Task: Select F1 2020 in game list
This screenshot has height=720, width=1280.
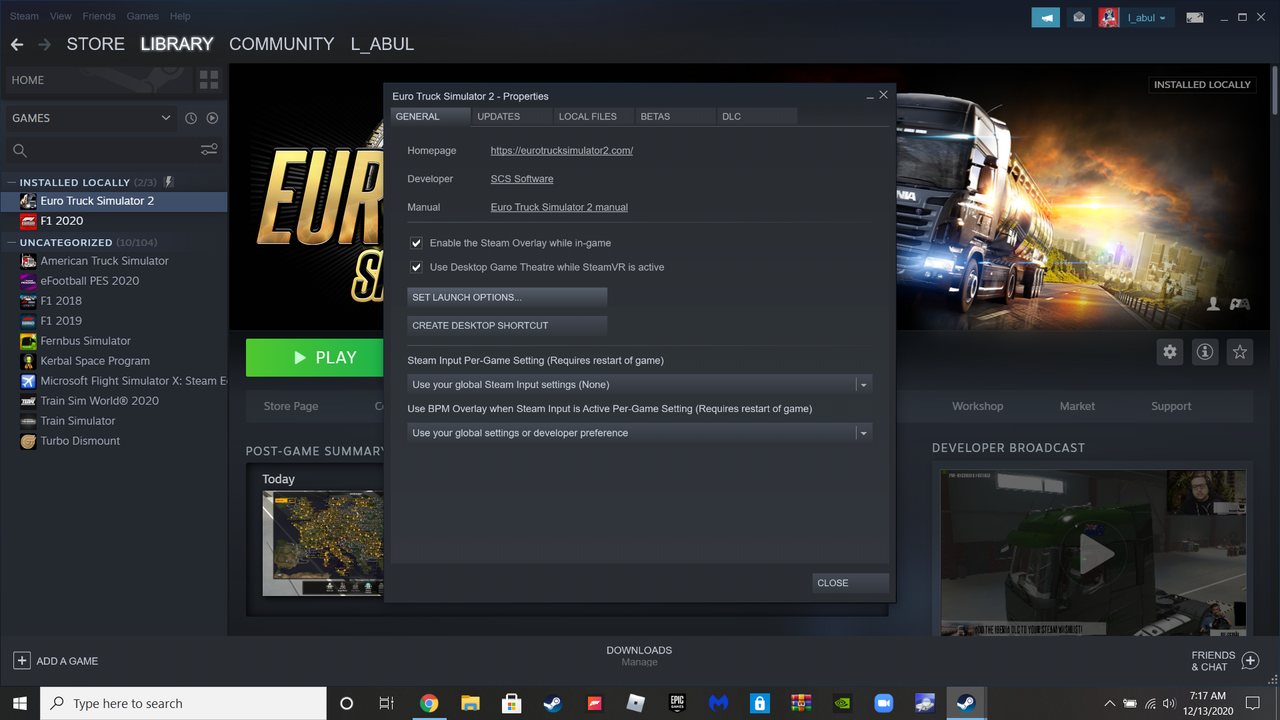Action: [61, 221]
